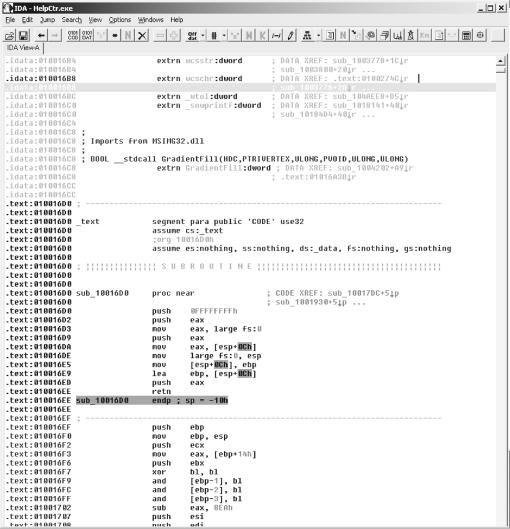Click the highlighted sub_1001600 endp line
This screenshot has width=510, height=529.
152,400
